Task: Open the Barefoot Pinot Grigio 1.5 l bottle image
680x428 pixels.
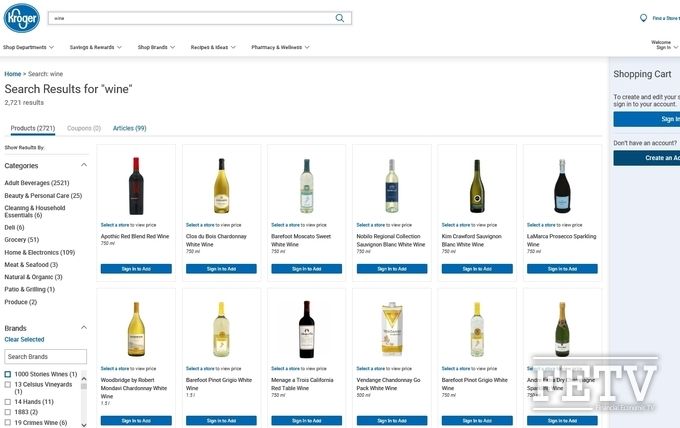Action: pyautogui.click(x=221, y=329)
